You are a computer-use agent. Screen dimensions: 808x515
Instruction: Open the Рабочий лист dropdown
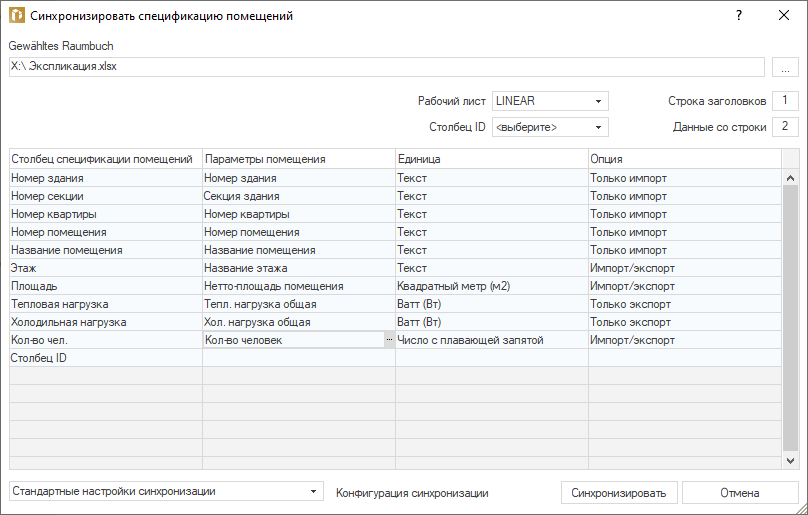(550, 101)
